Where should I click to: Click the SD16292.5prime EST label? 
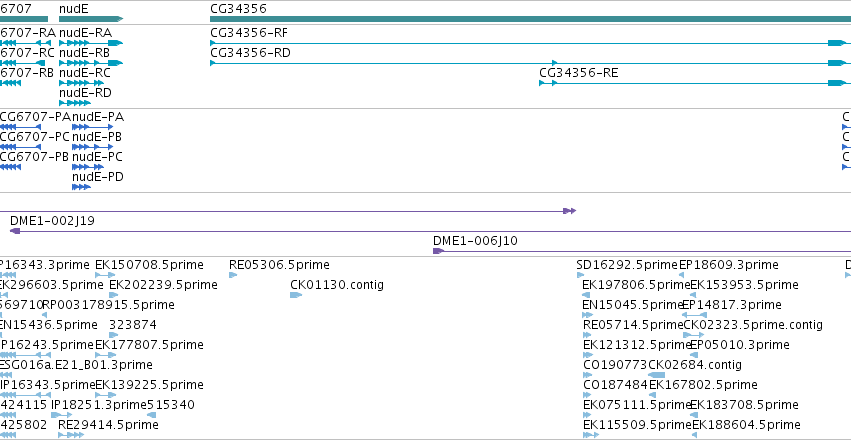point(627,265)
